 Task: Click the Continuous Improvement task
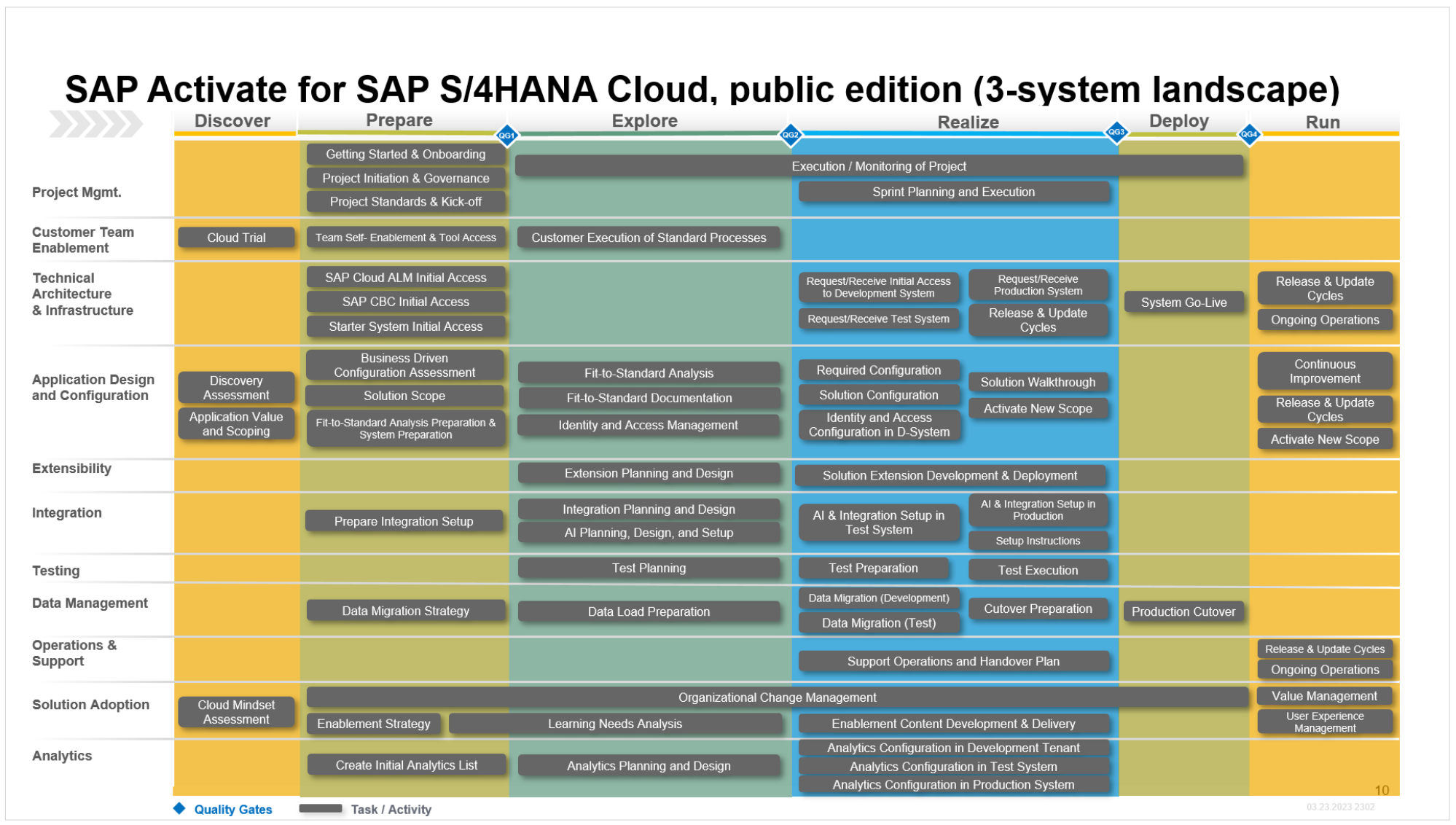pos(1325,372)
